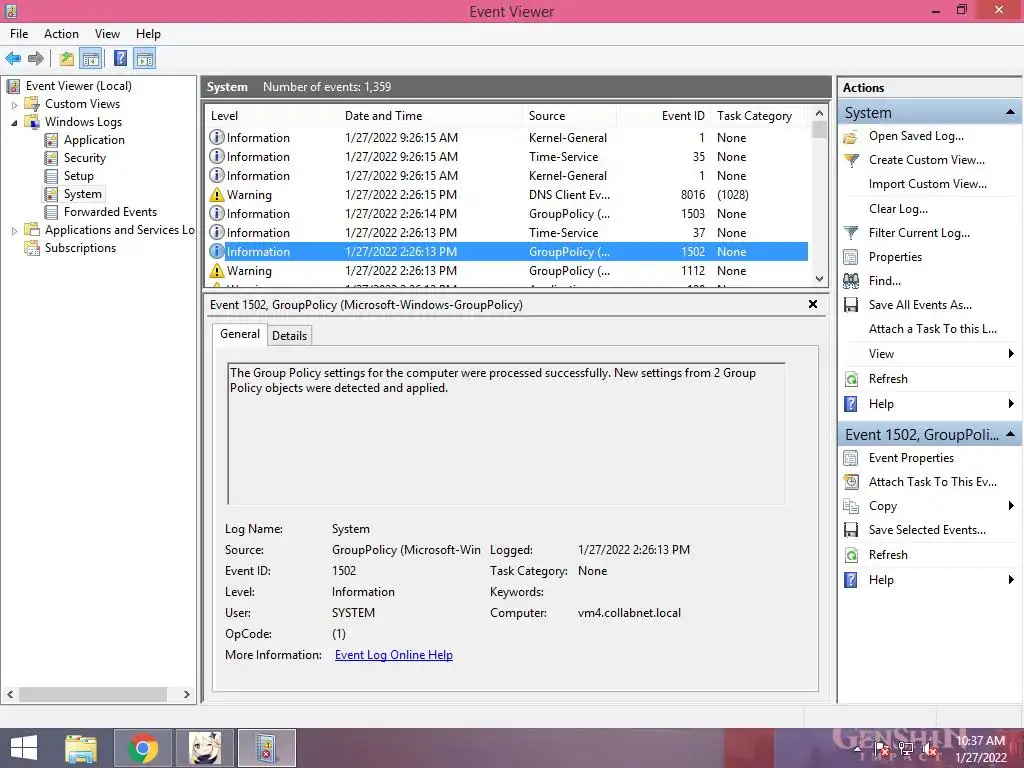Screen dimensions: 1024x768
Task: Click the Event Viewer (Local) root icon
Action: [x=13, y=86]
